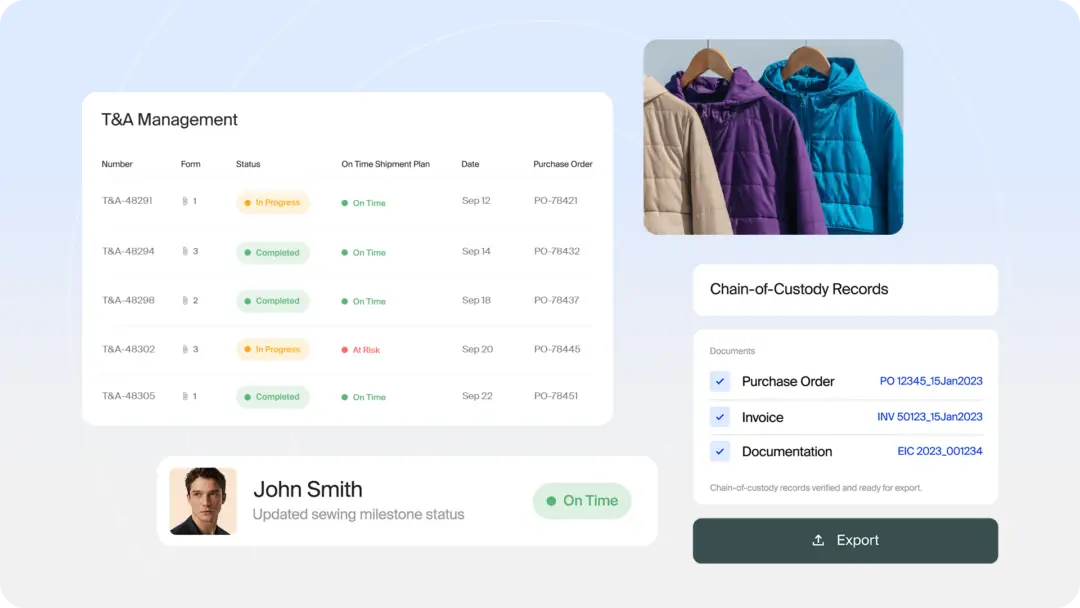Click the Sep 20 date cell

coord(477,348)
